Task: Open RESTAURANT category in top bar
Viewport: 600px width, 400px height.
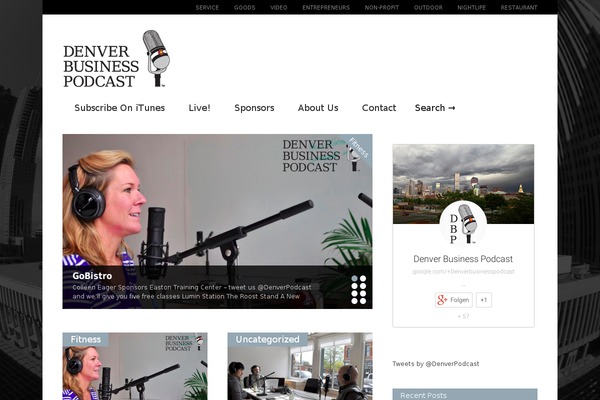Action: pos(519,7)
